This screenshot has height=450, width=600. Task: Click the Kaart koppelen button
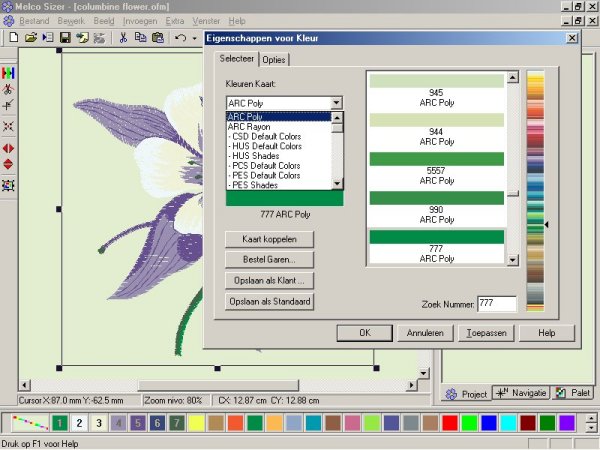tap(269, 239)
